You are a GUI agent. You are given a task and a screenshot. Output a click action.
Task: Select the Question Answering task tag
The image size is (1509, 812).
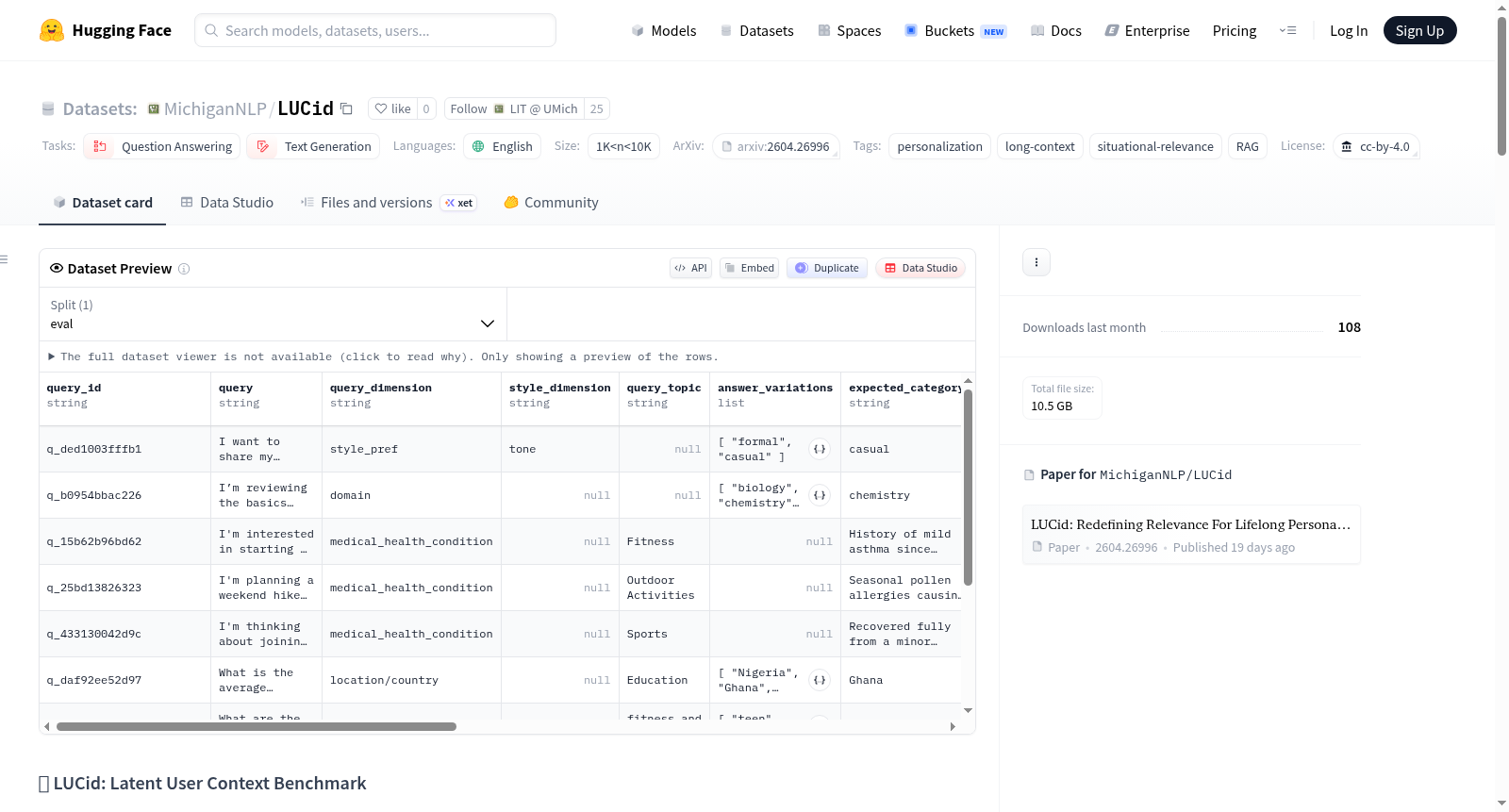pyautogui.click(x=162, y=146)
